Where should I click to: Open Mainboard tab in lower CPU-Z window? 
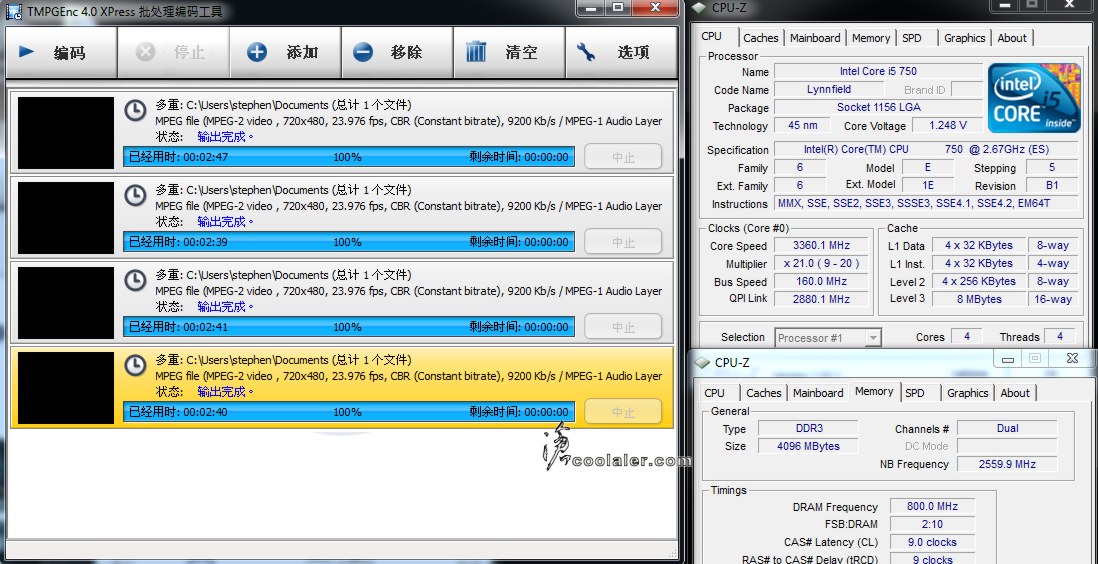(x=818, y=393)
